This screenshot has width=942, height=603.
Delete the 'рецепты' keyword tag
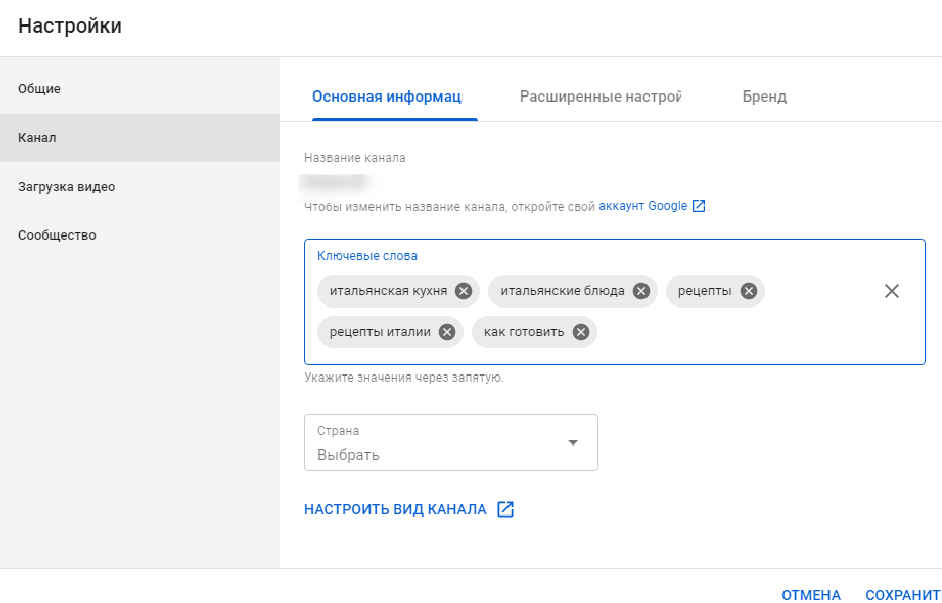[x=748, y=291]
